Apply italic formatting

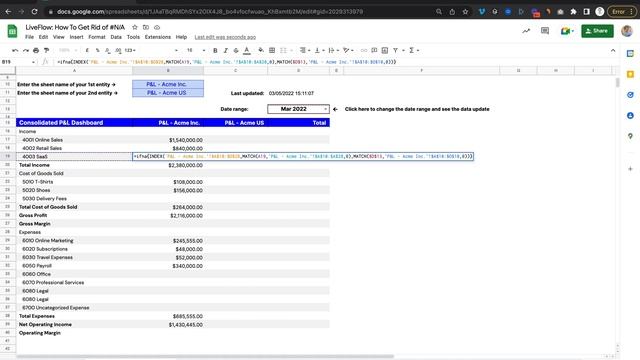[x=225, y=50]
